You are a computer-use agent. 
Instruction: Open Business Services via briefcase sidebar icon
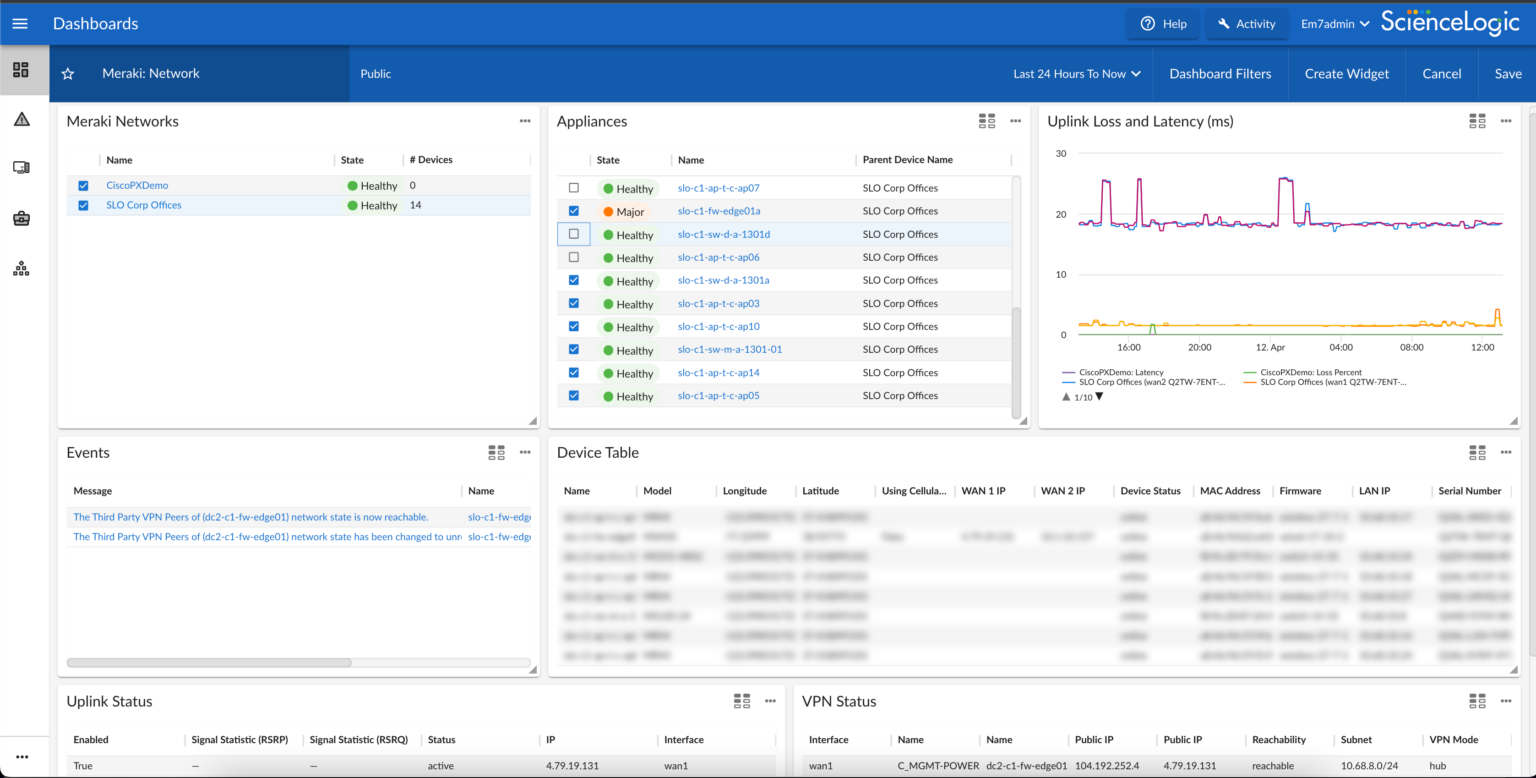[21, 218]
